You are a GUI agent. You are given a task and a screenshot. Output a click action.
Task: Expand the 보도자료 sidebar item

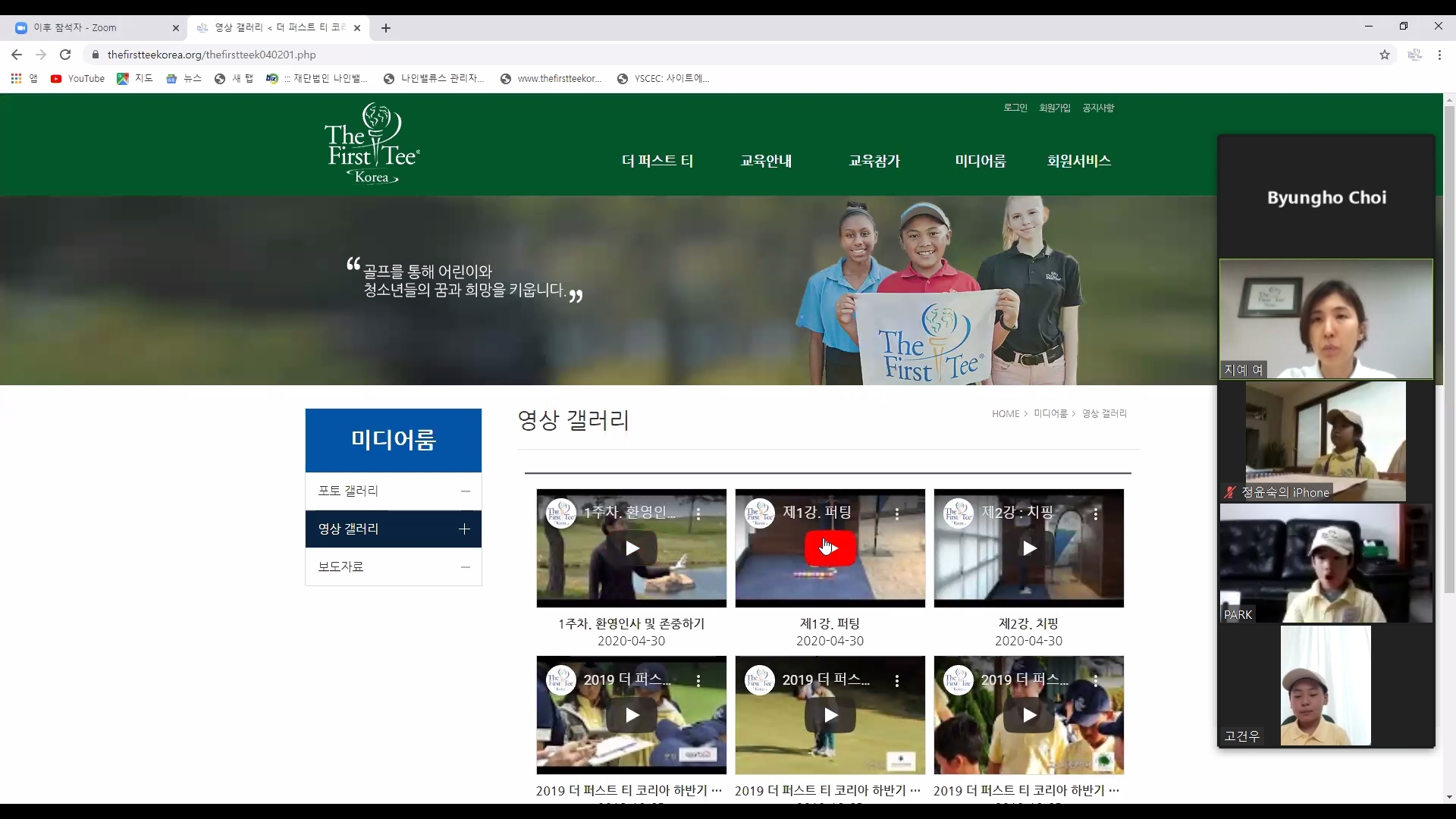[x=465, y=566]
